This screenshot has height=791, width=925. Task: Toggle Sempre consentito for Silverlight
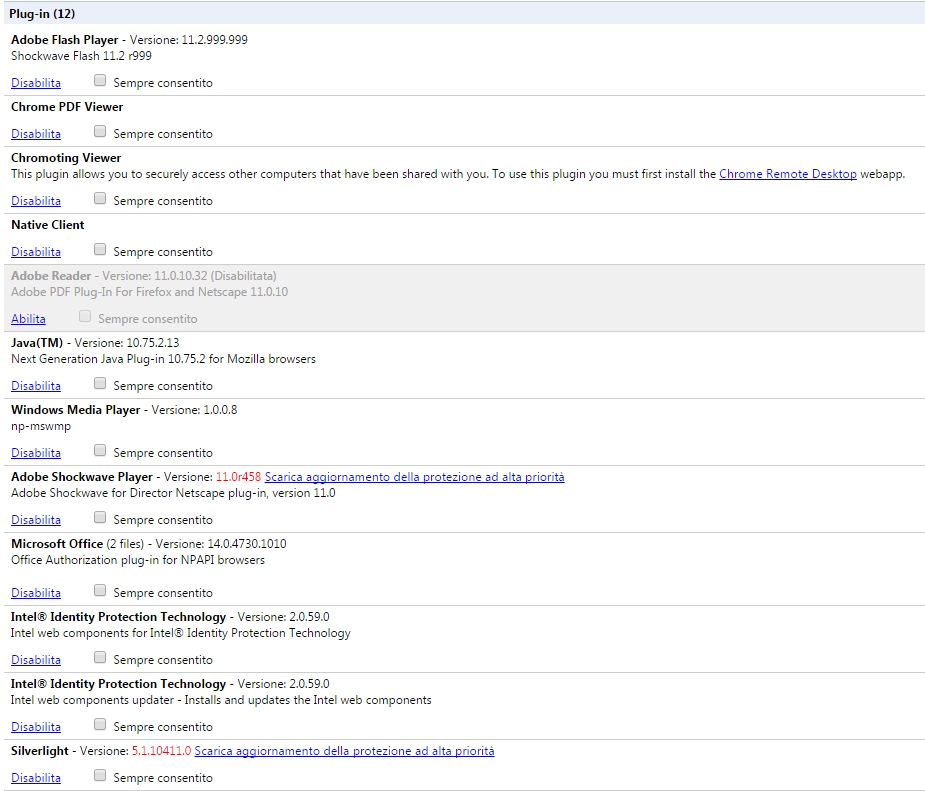[100, 775]
